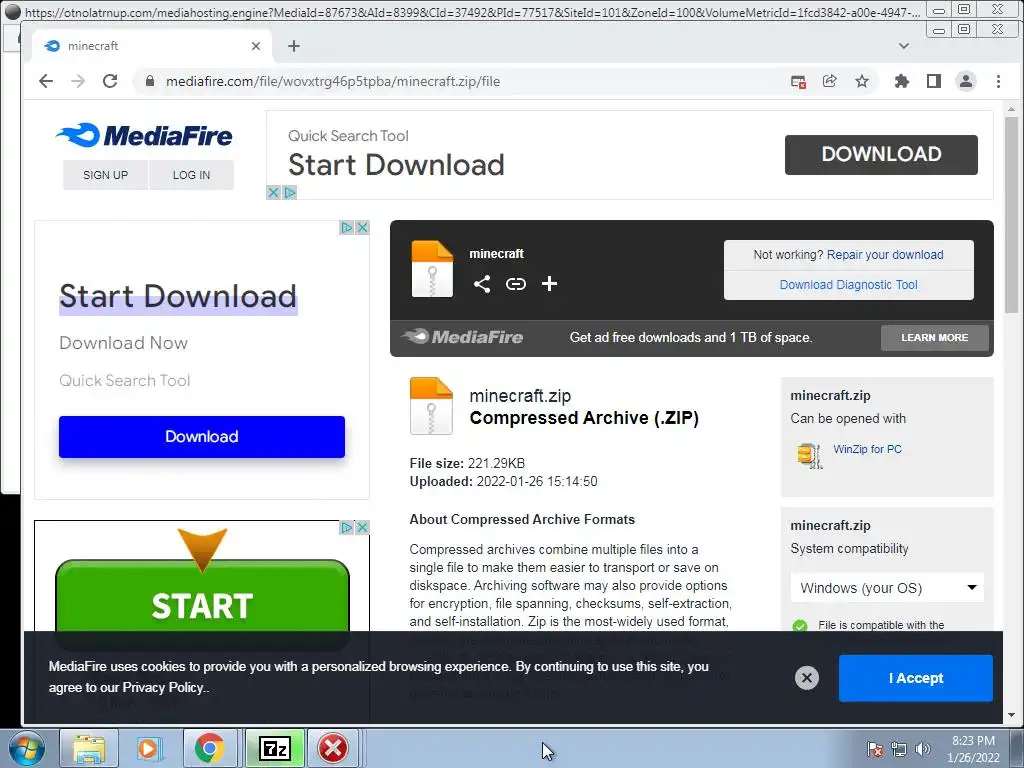1024x768 pixels.
Task: Click the Download Now ad text
Action: pyautogui.click(x=123, y=343)
